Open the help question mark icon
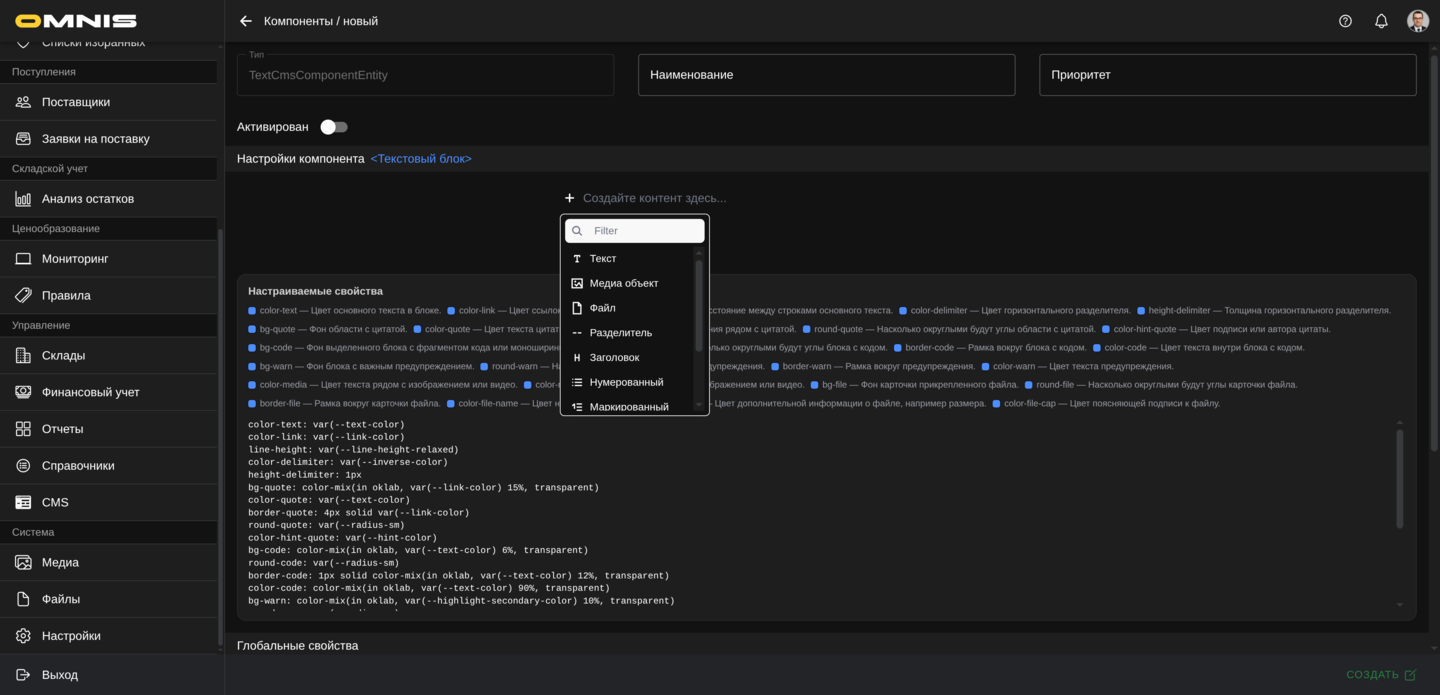Image resolution: width=1440 pixels, height=695 pixels. [x=1345, y=21]
